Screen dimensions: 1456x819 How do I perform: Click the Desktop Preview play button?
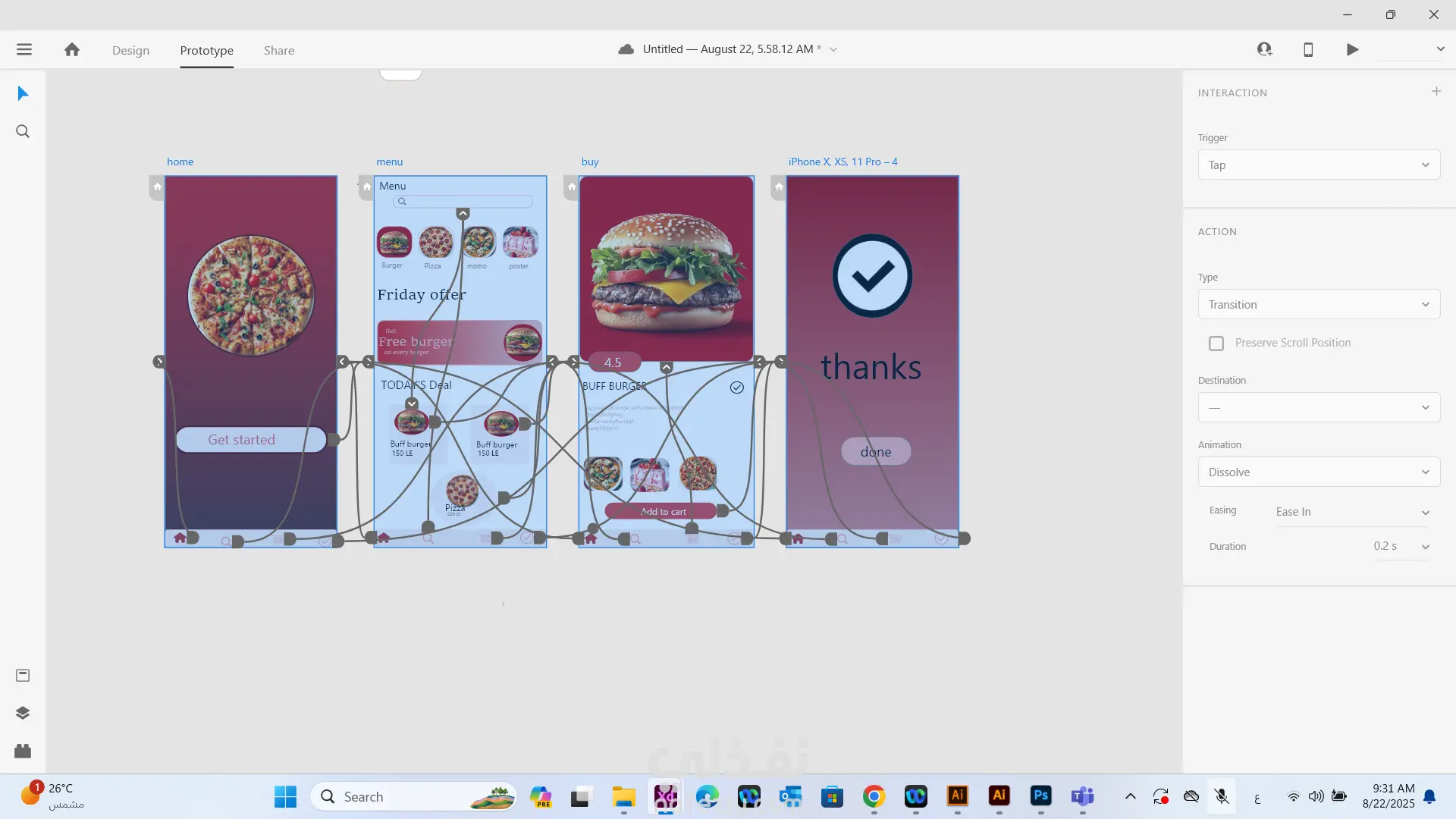pyautogui.click(x=1352, y=50)
